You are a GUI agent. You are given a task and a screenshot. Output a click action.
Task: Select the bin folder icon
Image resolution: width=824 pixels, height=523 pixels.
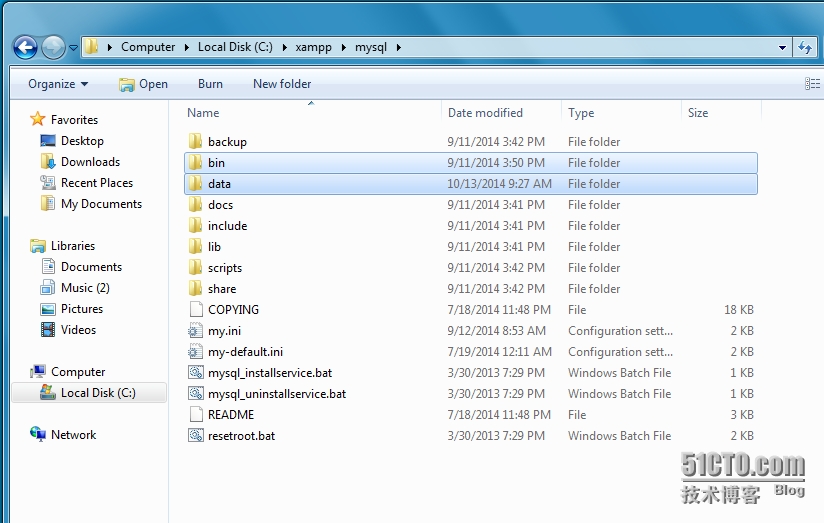pos(195,162)
